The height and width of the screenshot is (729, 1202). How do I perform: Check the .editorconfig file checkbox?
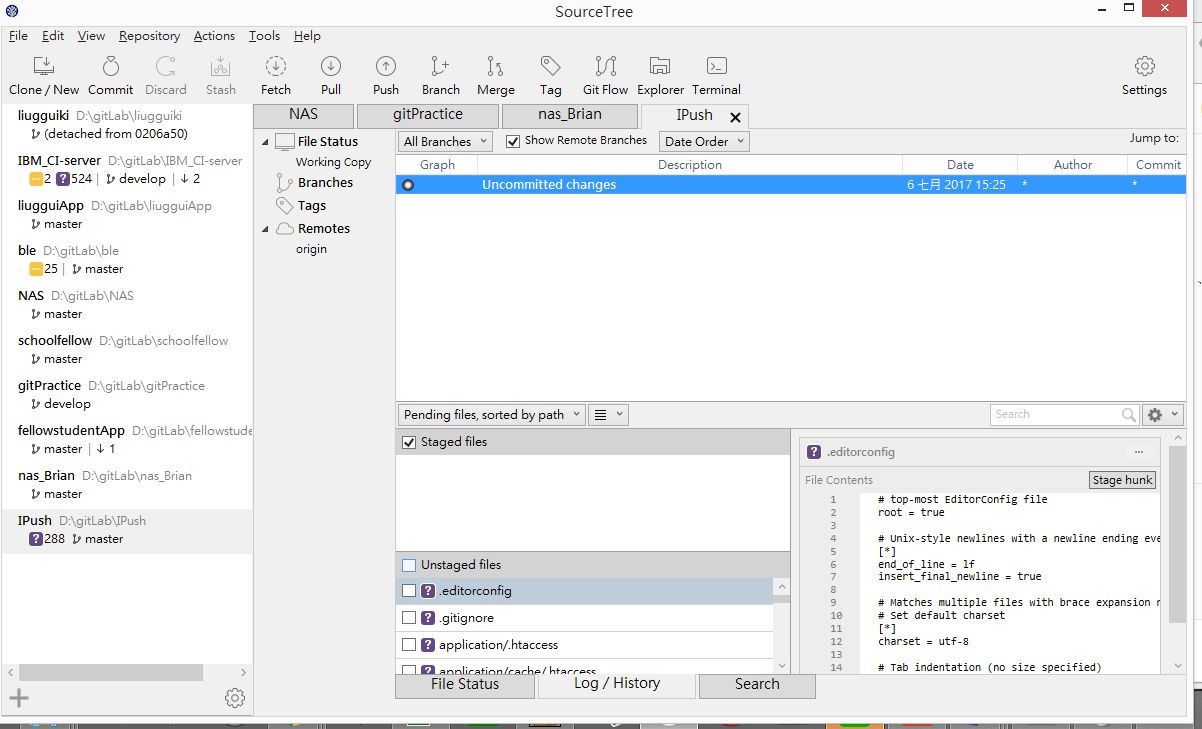[x=409, y=591]
